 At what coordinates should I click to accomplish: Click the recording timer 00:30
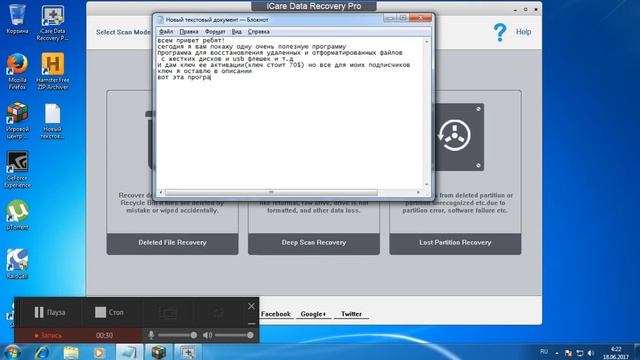(104, 336)
